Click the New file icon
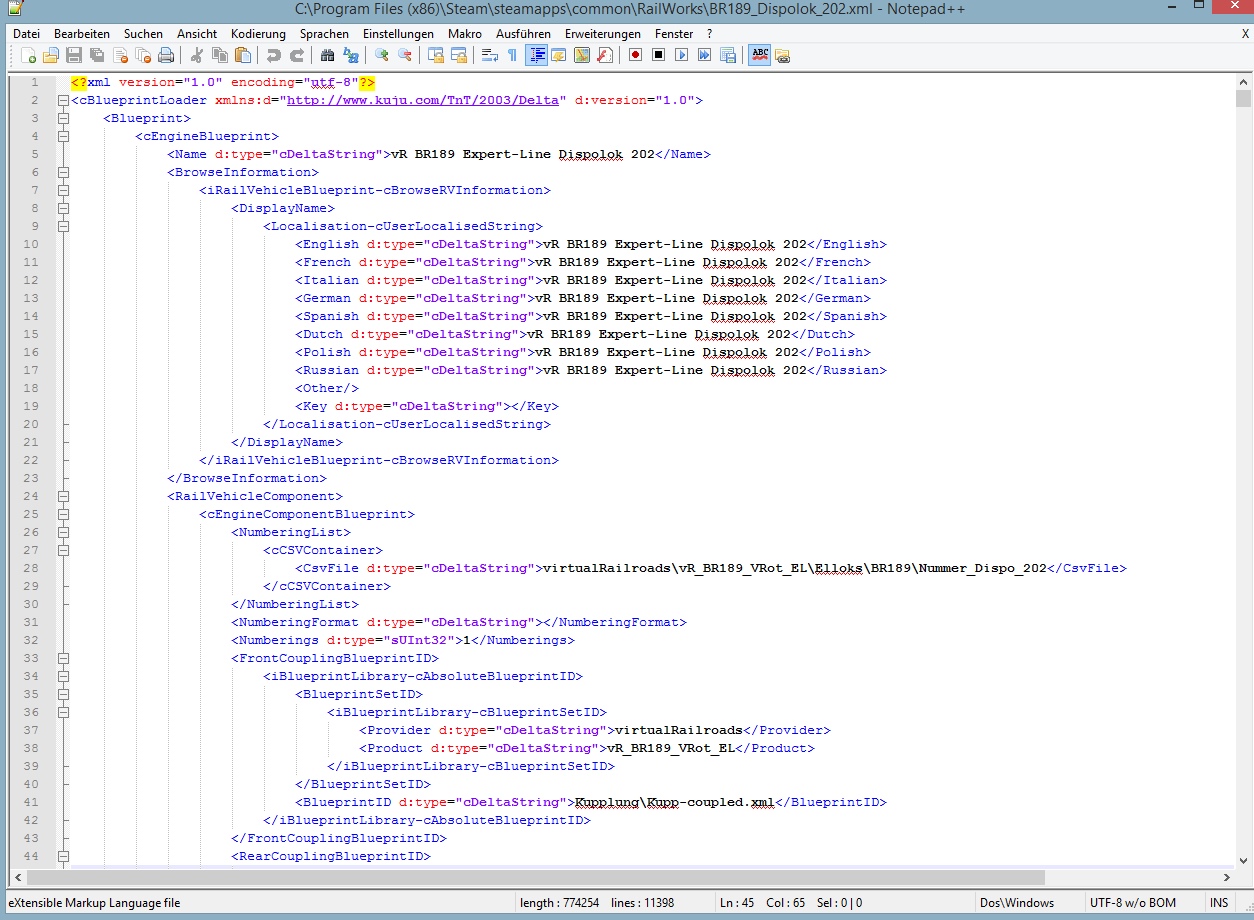Image resolution: width=1254 pixels, height=920 pixels. coord(29,55)
